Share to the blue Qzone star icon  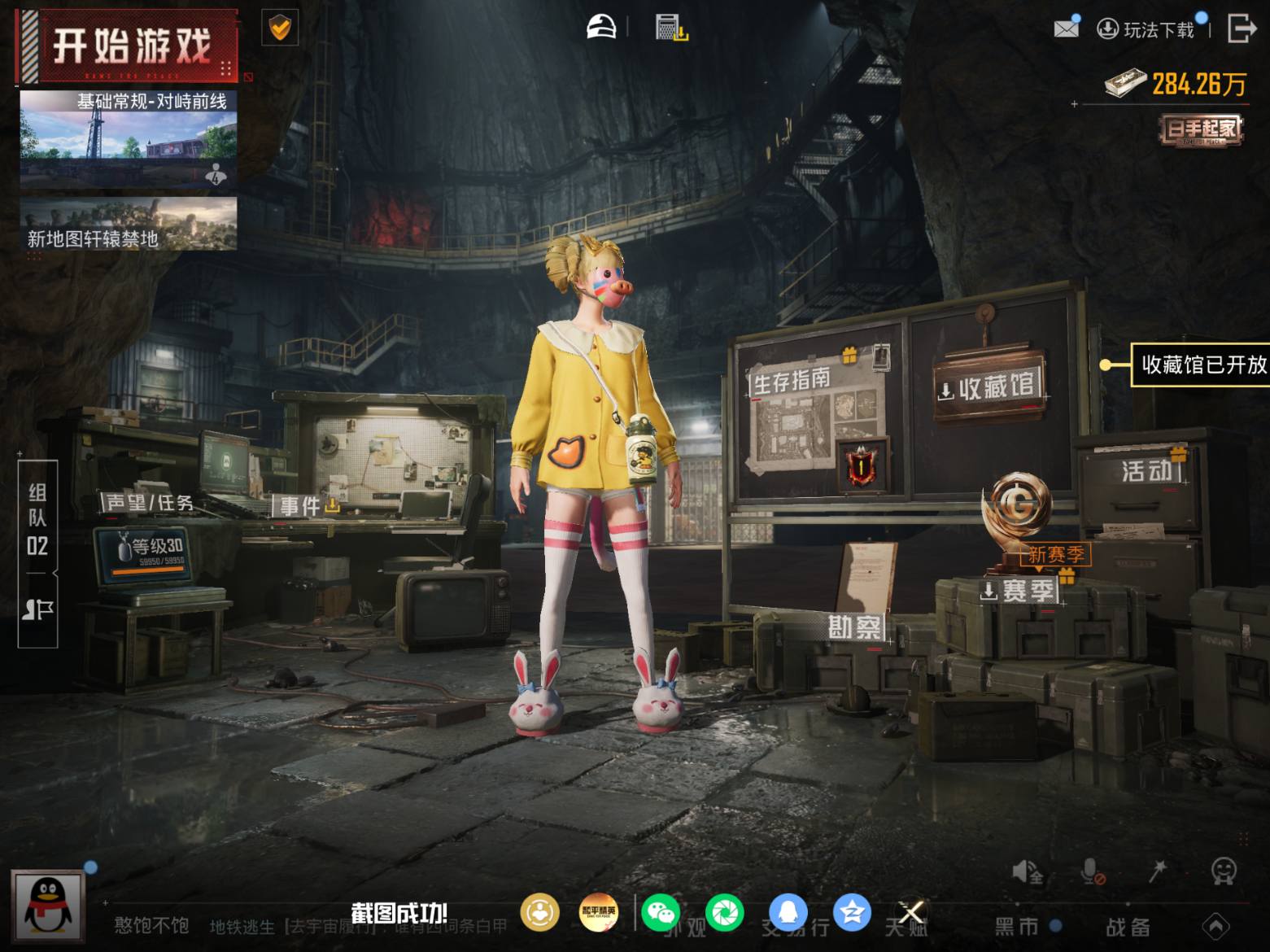coord(852,912)
